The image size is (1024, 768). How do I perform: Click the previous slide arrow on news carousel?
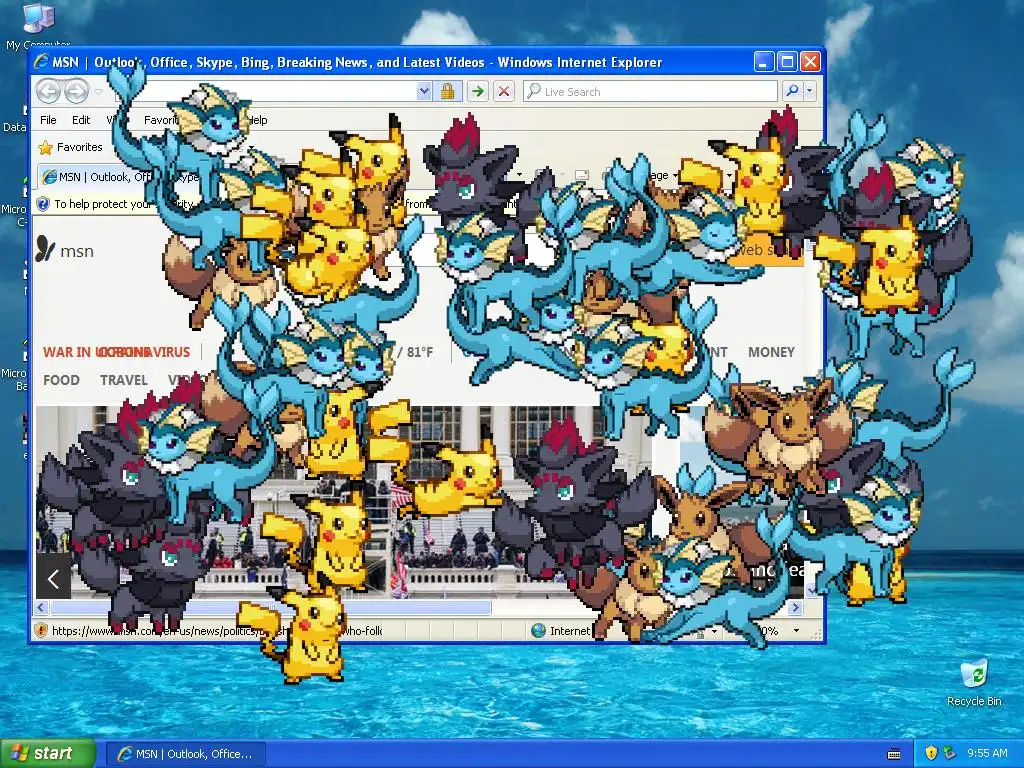coord(54,577)
